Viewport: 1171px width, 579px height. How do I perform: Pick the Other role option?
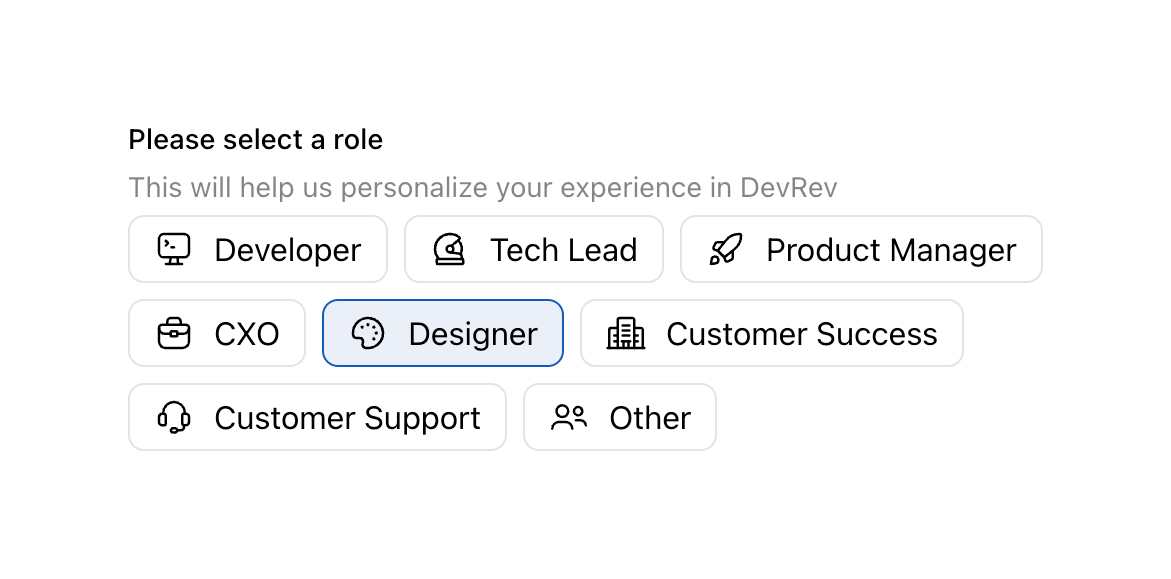[x=620, y=417]
